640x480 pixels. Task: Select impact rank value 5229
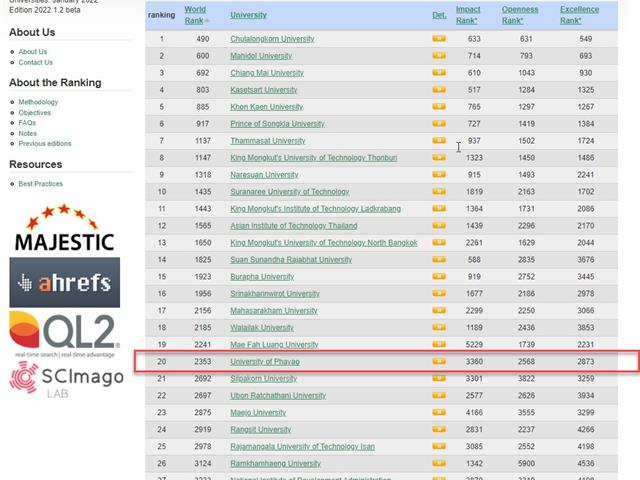click(x=474, y=345)
